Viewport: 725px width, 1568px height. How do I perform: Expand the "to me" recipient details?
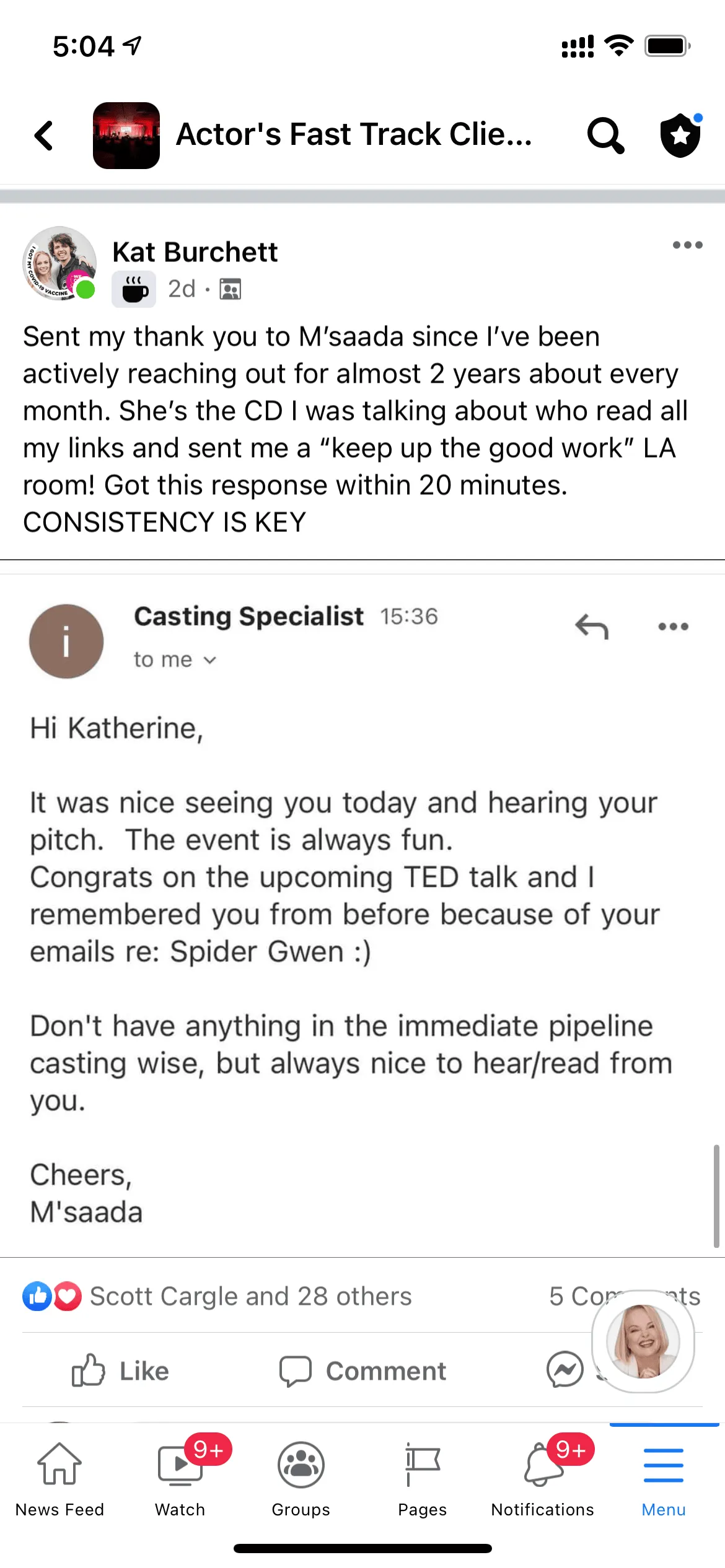click(175, 660)
